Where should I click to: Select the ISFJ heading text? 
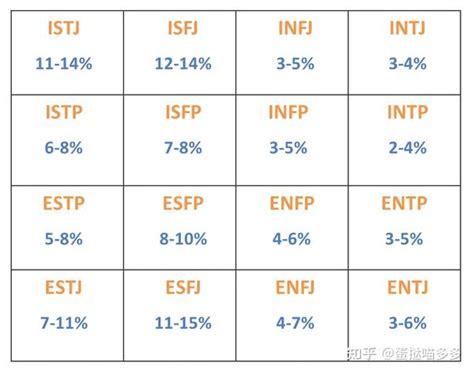point(183,28)
